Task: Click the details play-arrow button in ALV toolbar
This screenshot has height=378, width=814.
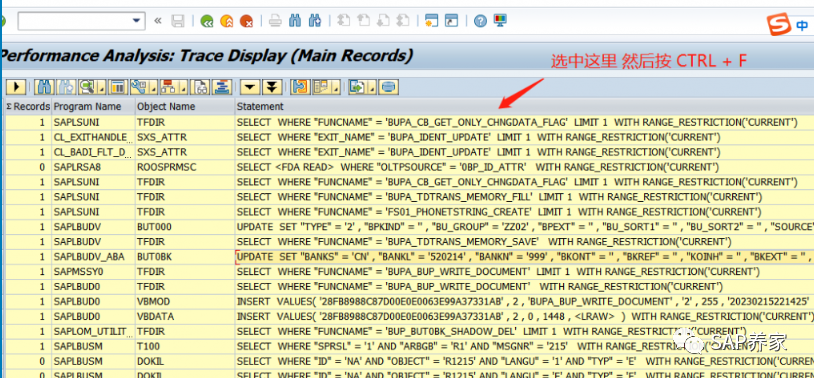Action: pos(16,87)
